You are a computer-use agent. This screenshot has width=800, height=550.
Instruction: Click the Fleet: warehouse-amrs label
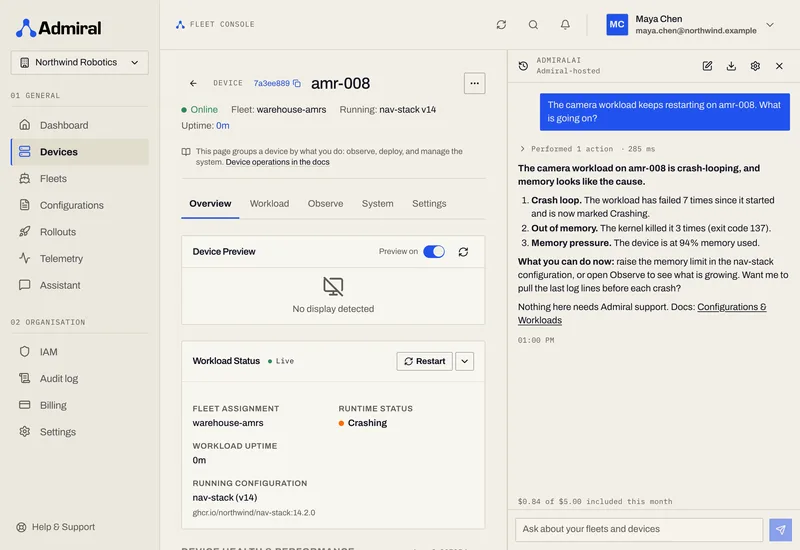click(279, 110)
